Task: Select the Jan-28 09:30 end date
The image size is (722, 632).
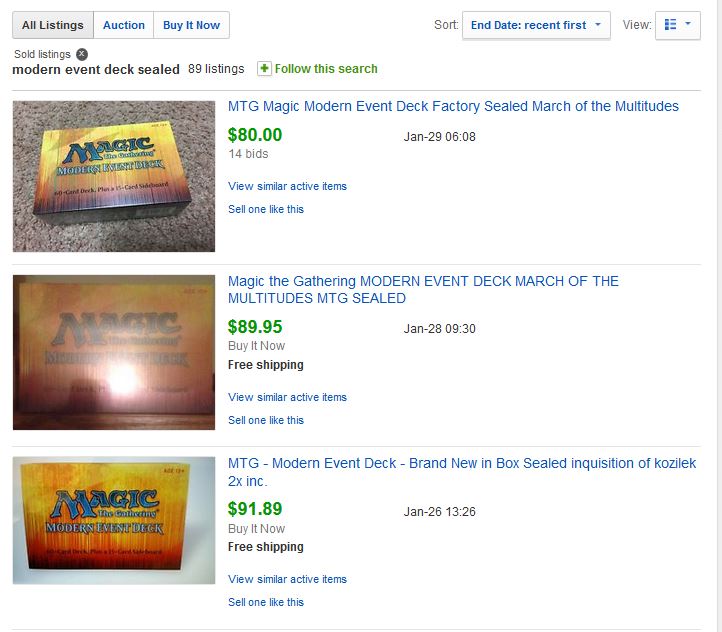Action: click(440, 329)
